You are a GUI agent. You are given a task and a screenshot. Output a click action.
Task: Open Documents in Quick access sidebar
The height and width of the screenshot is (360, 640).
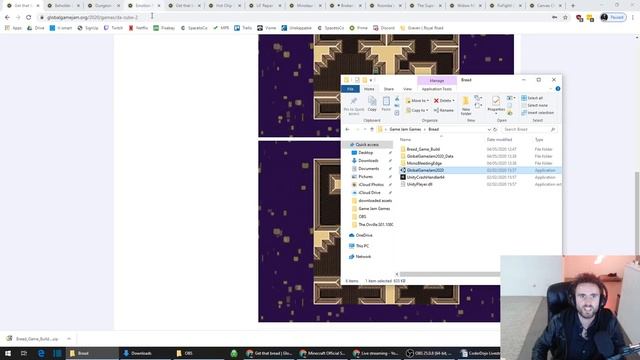pos(368,169)
